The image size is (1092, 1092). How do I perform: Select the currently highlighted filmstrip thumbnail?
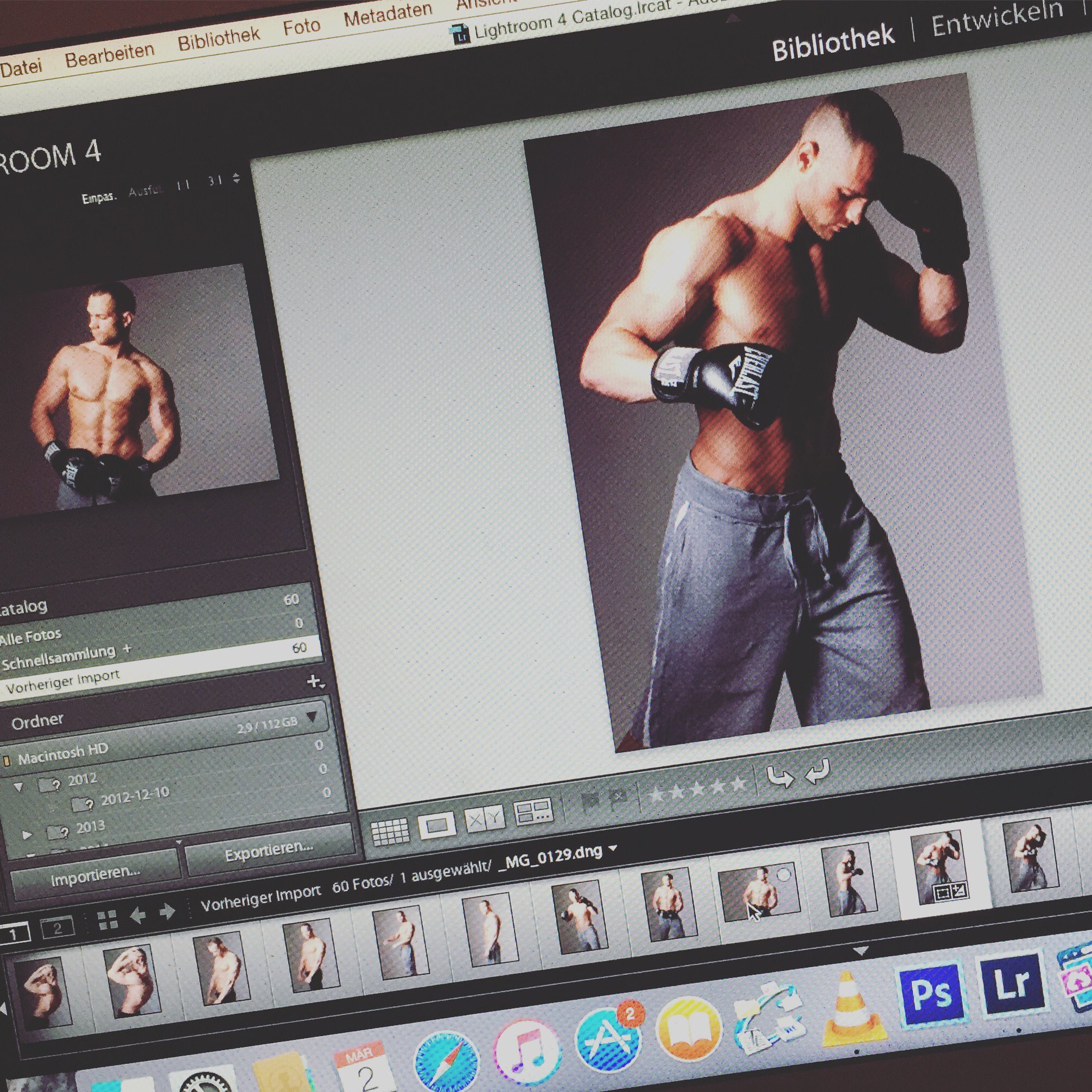pos(941,869)
